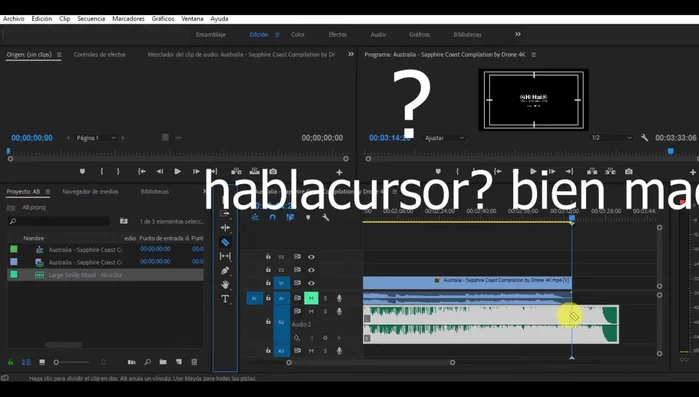Viewport: 699px width, 397px height.
Task: Click the Source monitor Insert button
Action: (236, 172)
